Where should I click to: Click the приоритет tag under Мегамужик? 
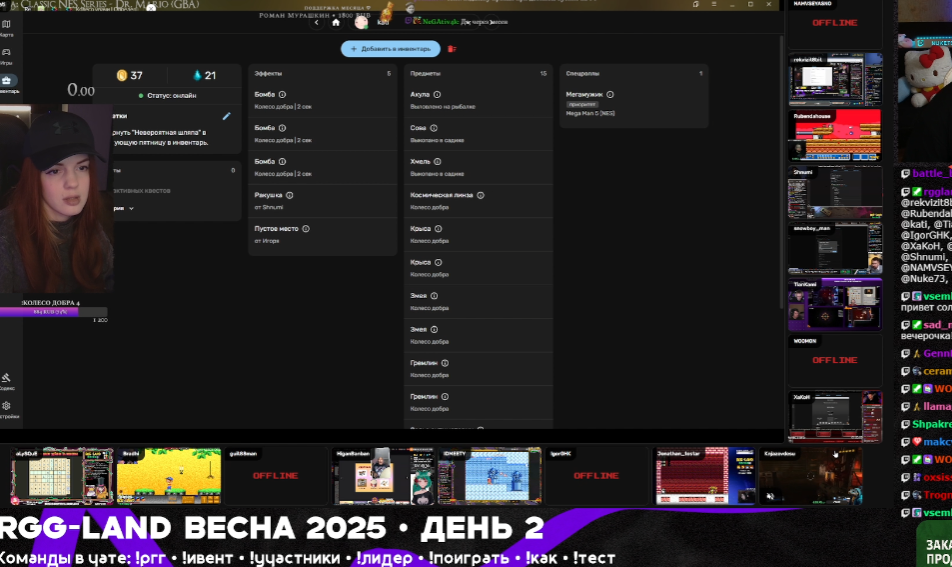(582, 104)
